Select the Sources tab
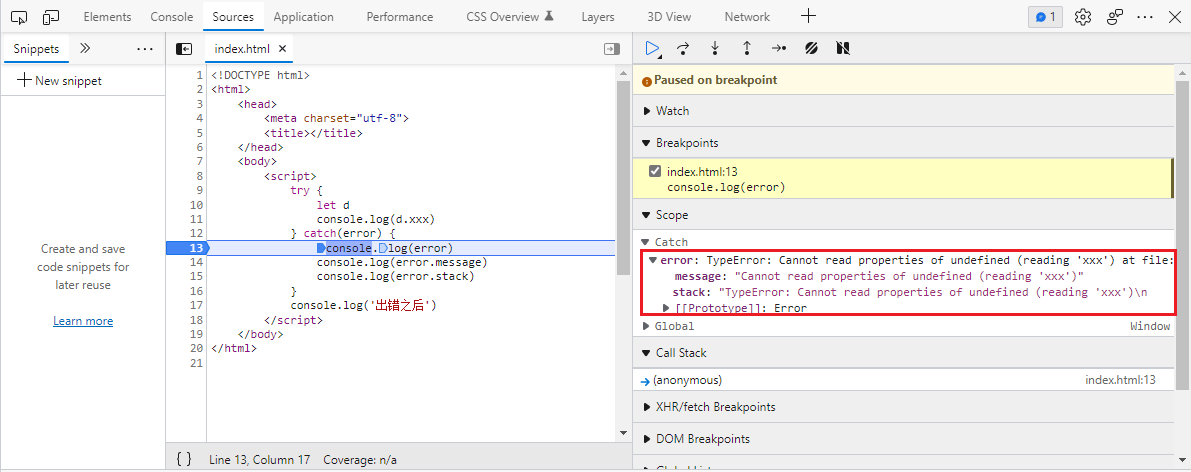Image resolution: width=1191 pixels, height=472 pixels. click(233, 17)
